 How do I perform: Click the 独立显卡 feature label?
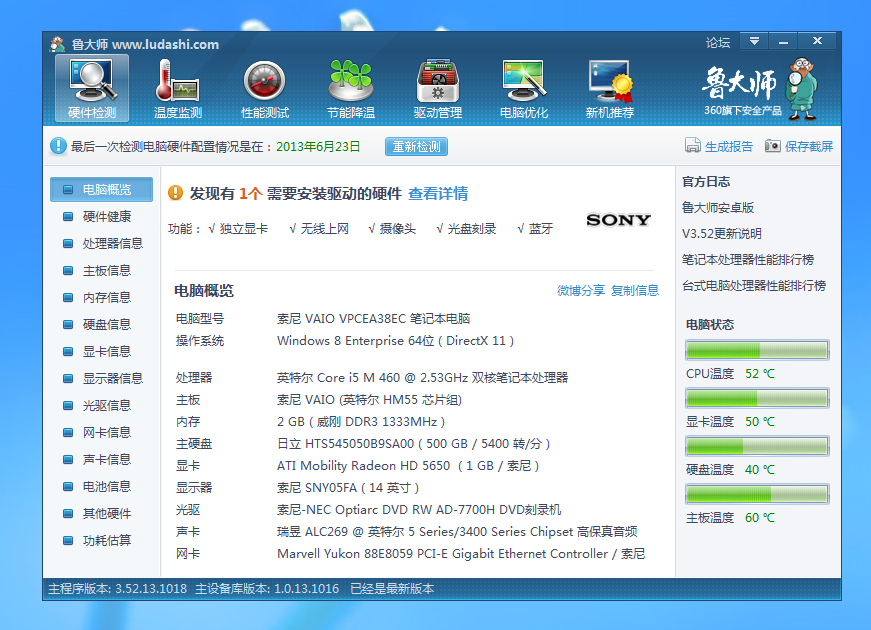(x=243, y=229)
